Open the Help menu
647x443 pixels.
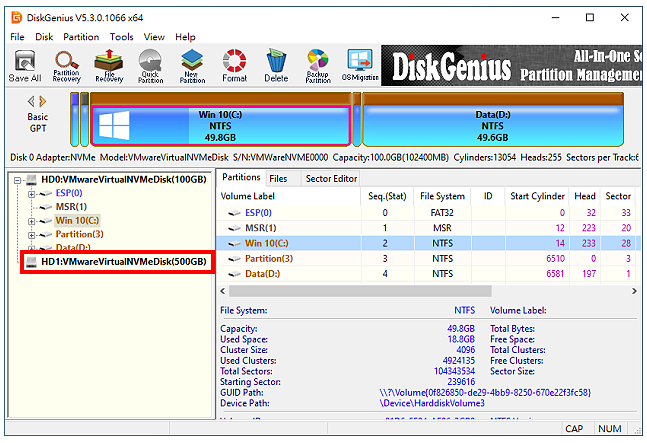click(x=185, y=37)
